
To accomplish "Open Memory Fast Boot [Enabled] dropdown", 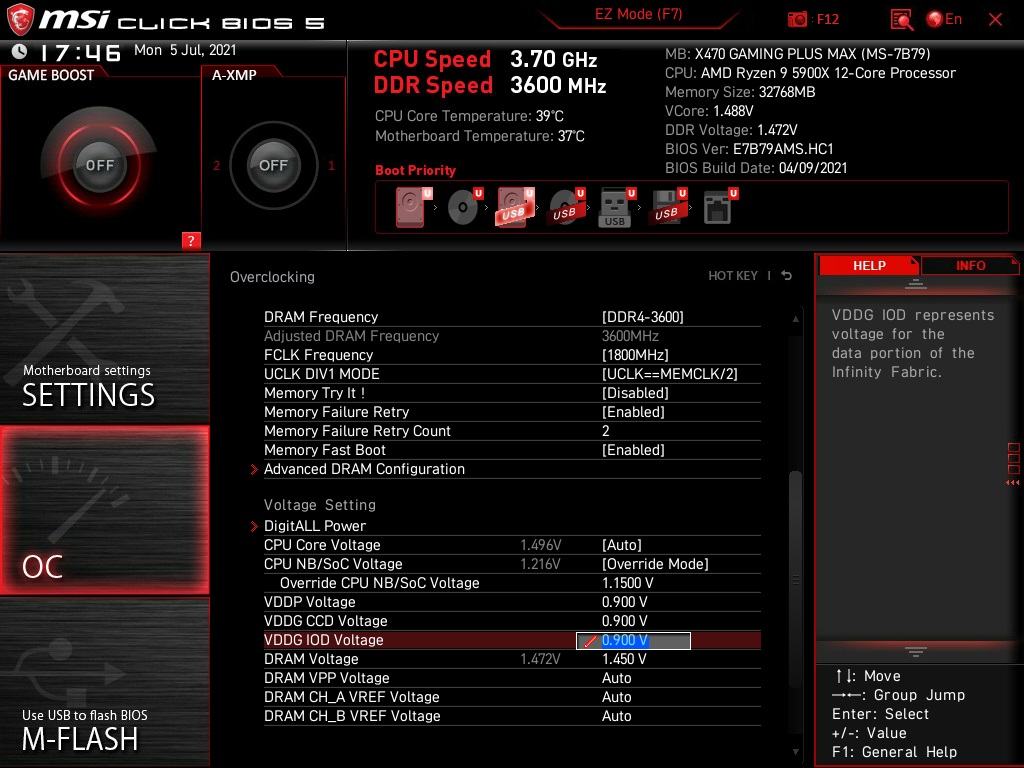I will click(633, 450).
